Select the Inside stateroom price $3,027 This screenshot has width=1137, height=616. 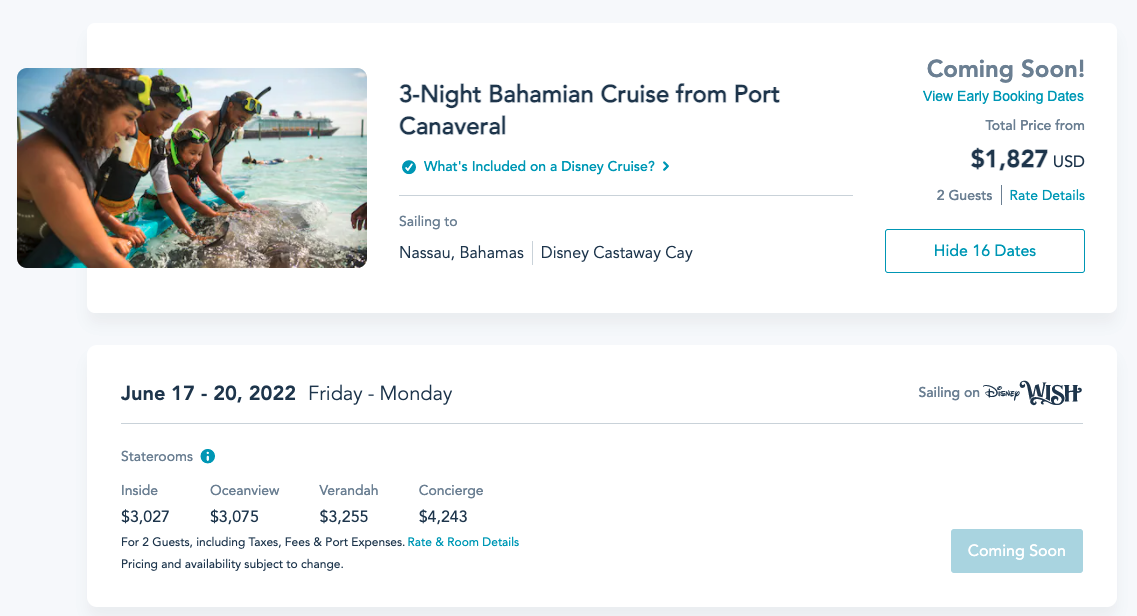[145, 517]
